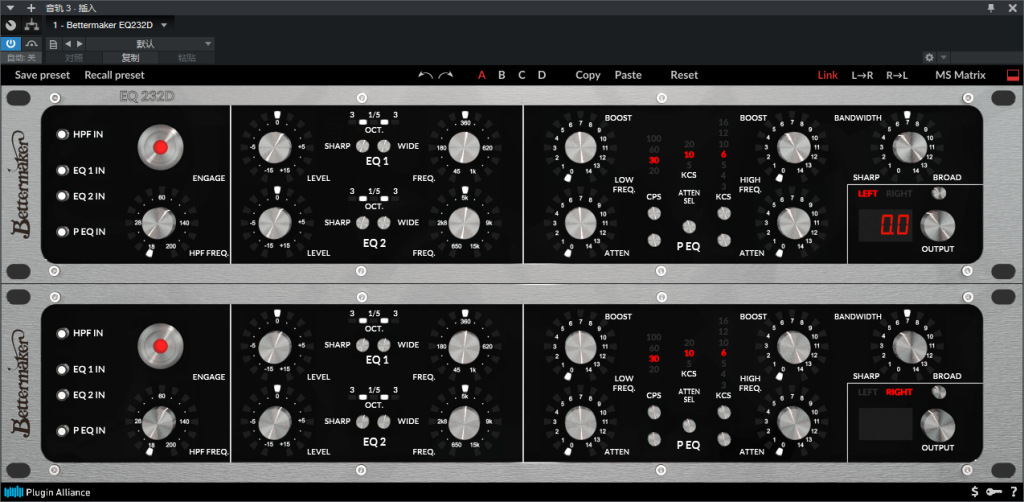
Task: Click the WIDE bandwidth button for top EQ 1
Action: 384,146
